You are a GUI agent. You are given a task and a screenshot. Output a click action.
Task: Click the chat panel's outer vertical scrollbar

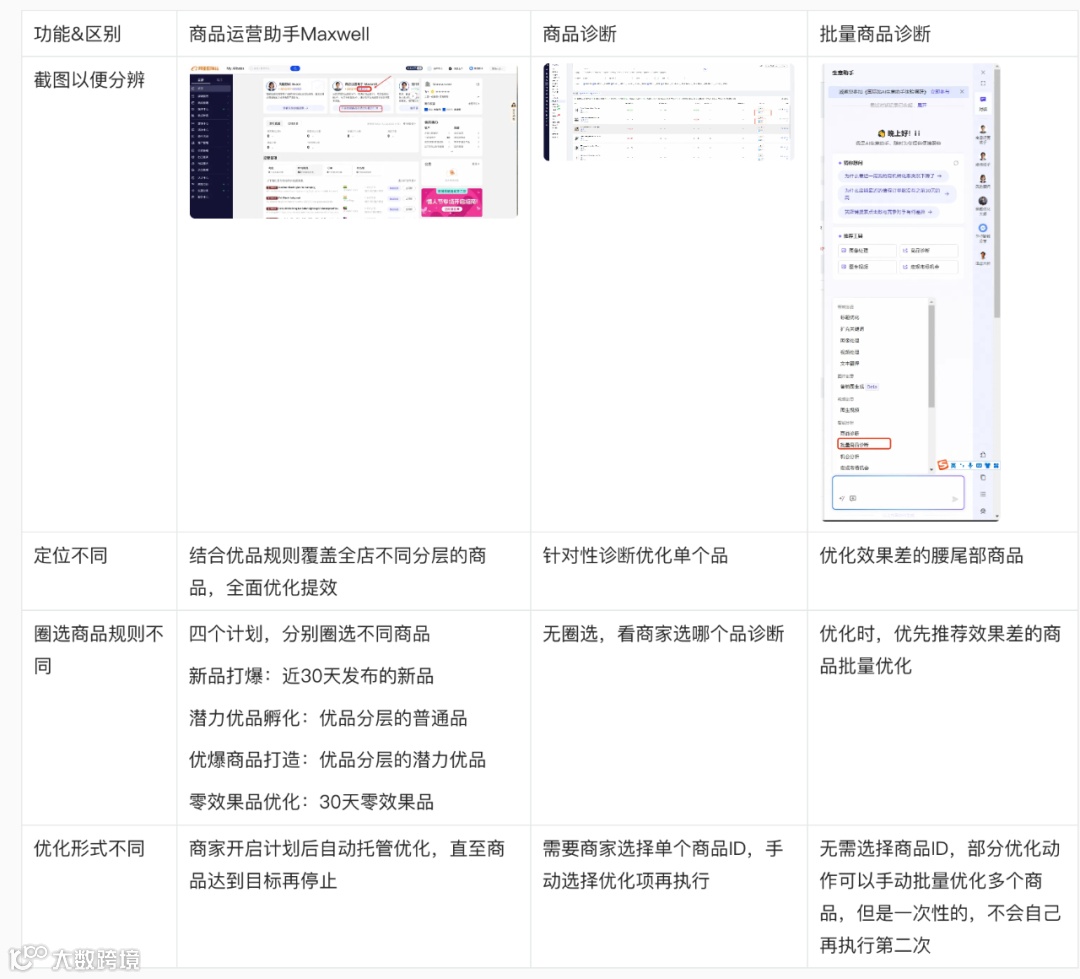pos(997,192)
